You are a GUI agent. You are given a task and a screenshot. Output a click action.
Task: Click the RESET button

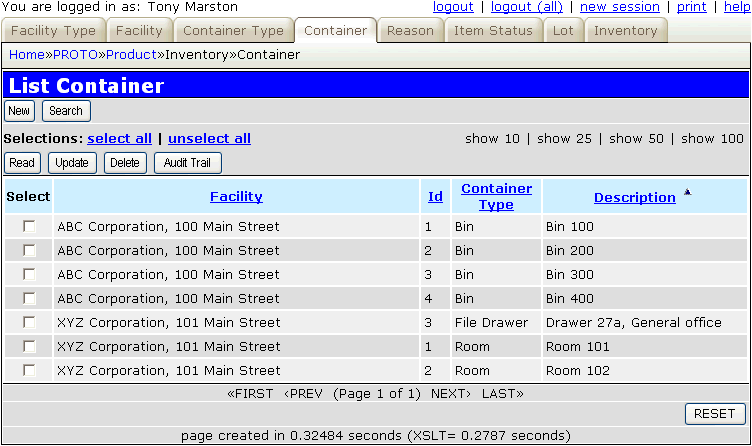[715, 414]
